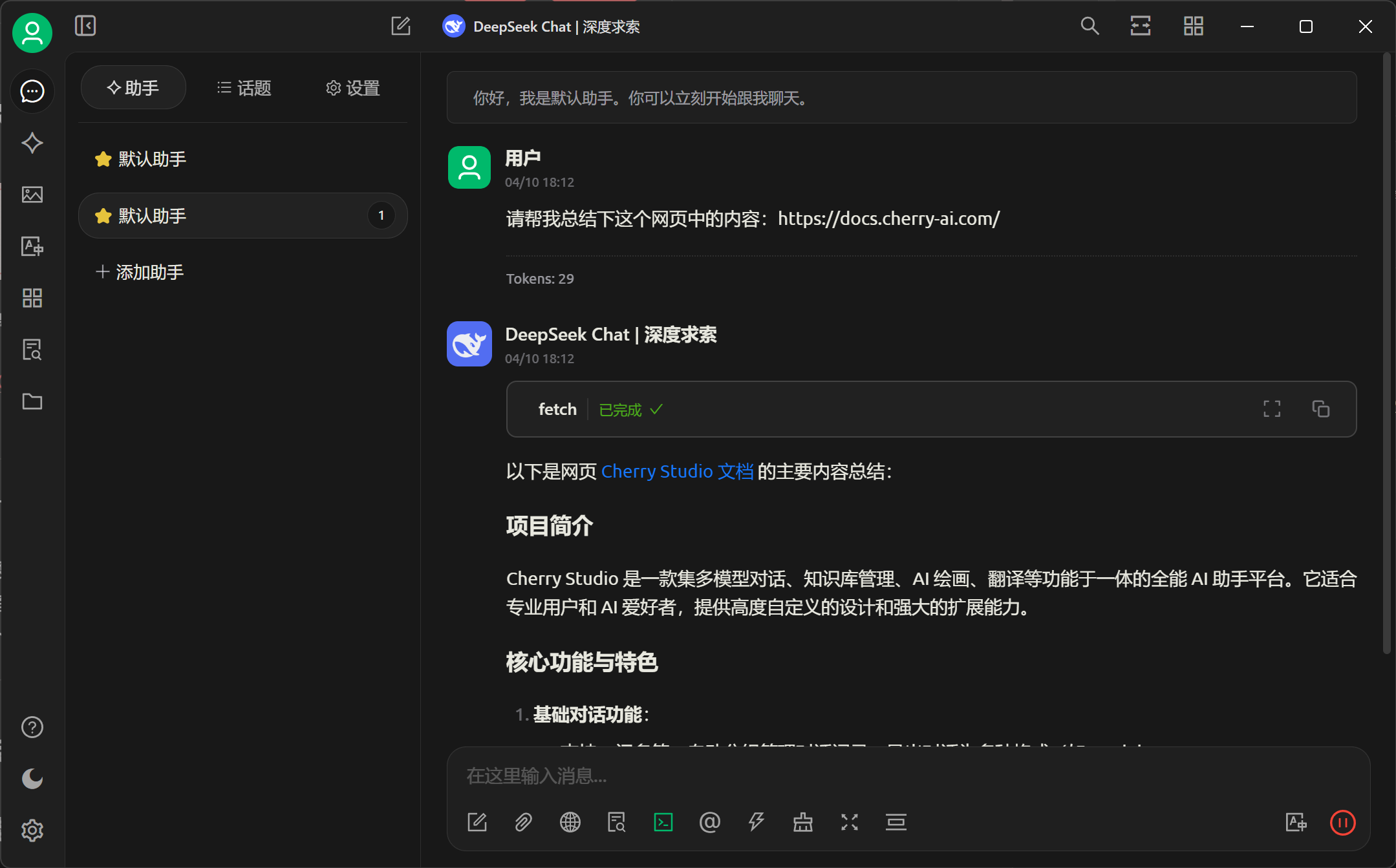Pause generation with the red button
The width and height of the screenshot is (1396, 868).
pyautogui.click(x=1342, y=822)
